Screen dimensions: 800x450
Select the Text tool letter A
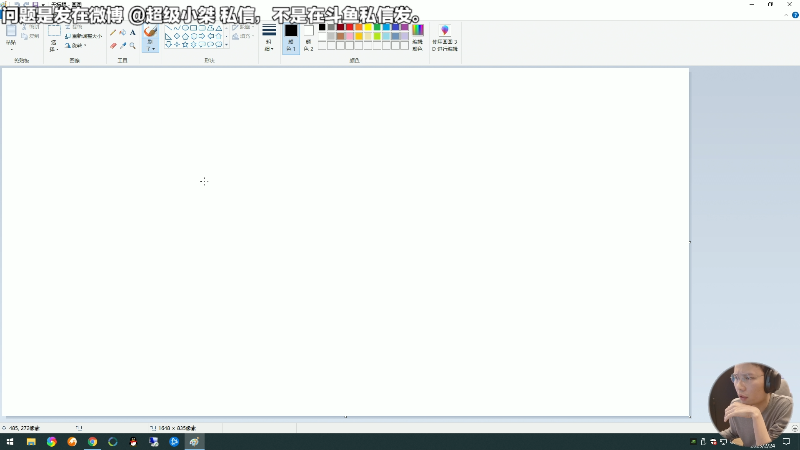pos(133,33)
